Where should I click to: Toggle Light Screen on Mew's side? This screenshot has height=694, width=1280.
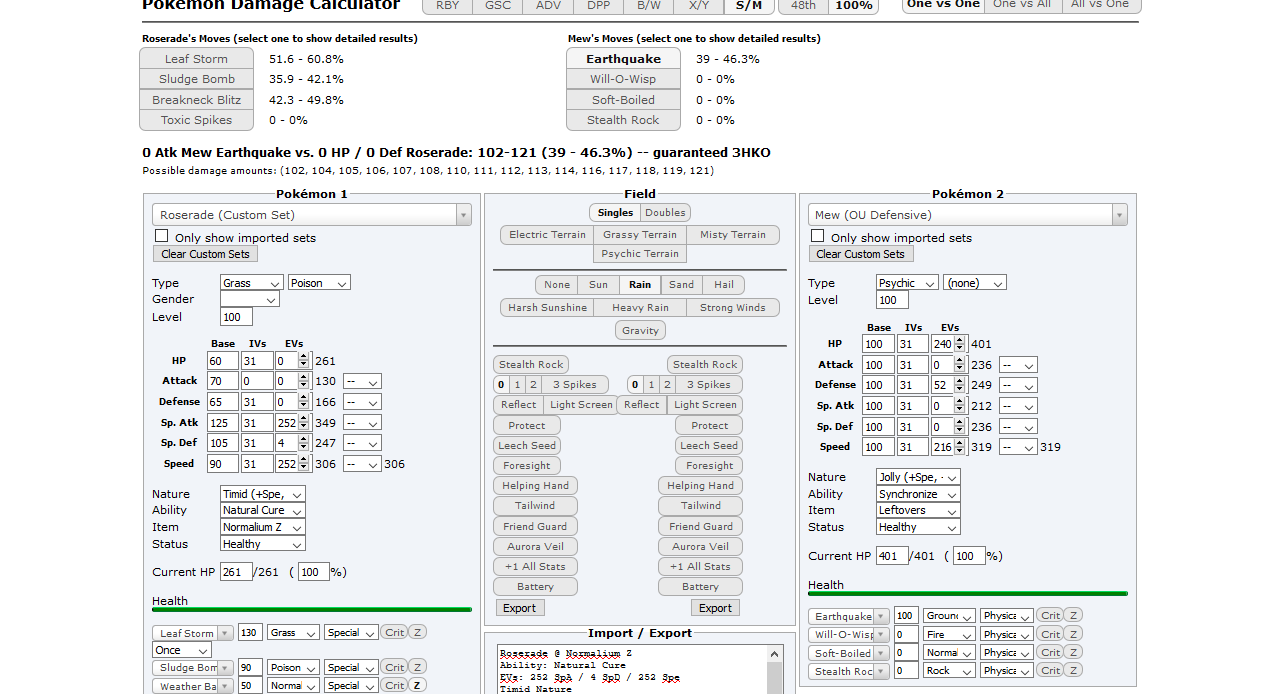pyautogui.click(x=705, y=405)
